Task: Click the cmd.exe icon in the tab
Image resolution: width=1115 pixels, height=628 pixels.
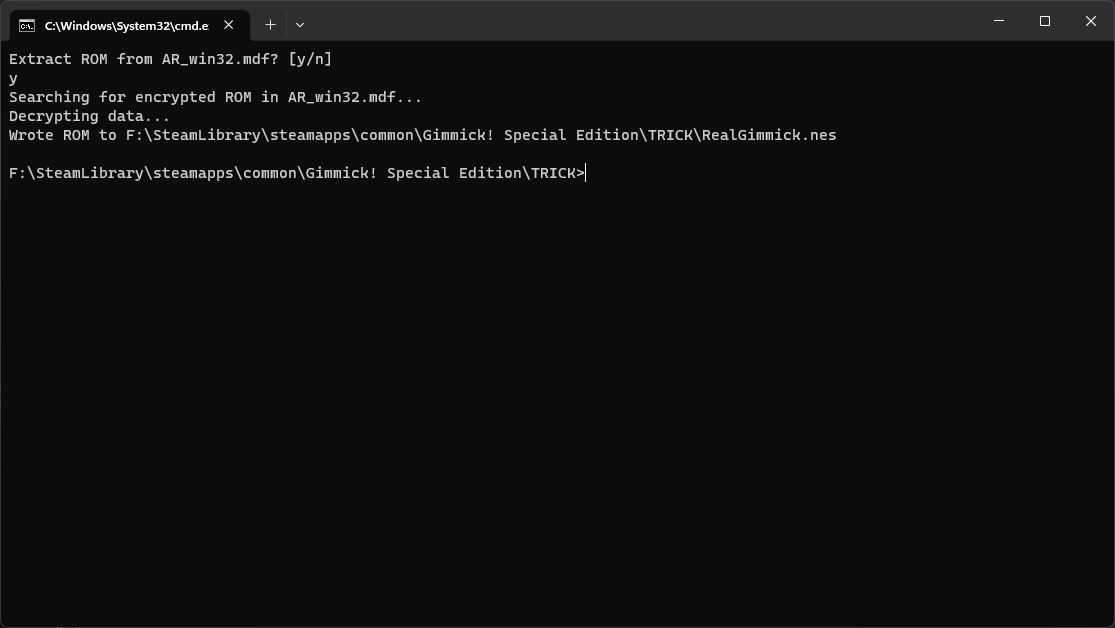Action: pos(27,26)
